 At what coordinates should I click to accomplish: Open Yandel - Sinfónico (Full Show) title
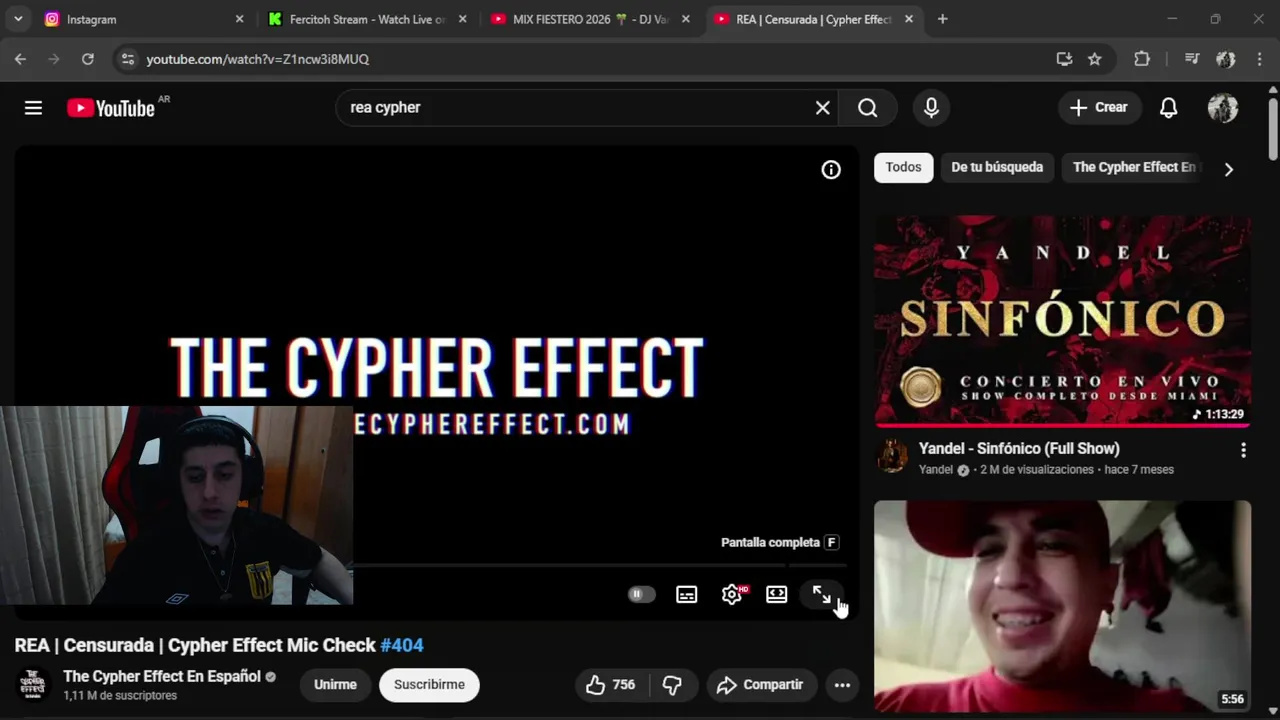(x=1019, y=449)
